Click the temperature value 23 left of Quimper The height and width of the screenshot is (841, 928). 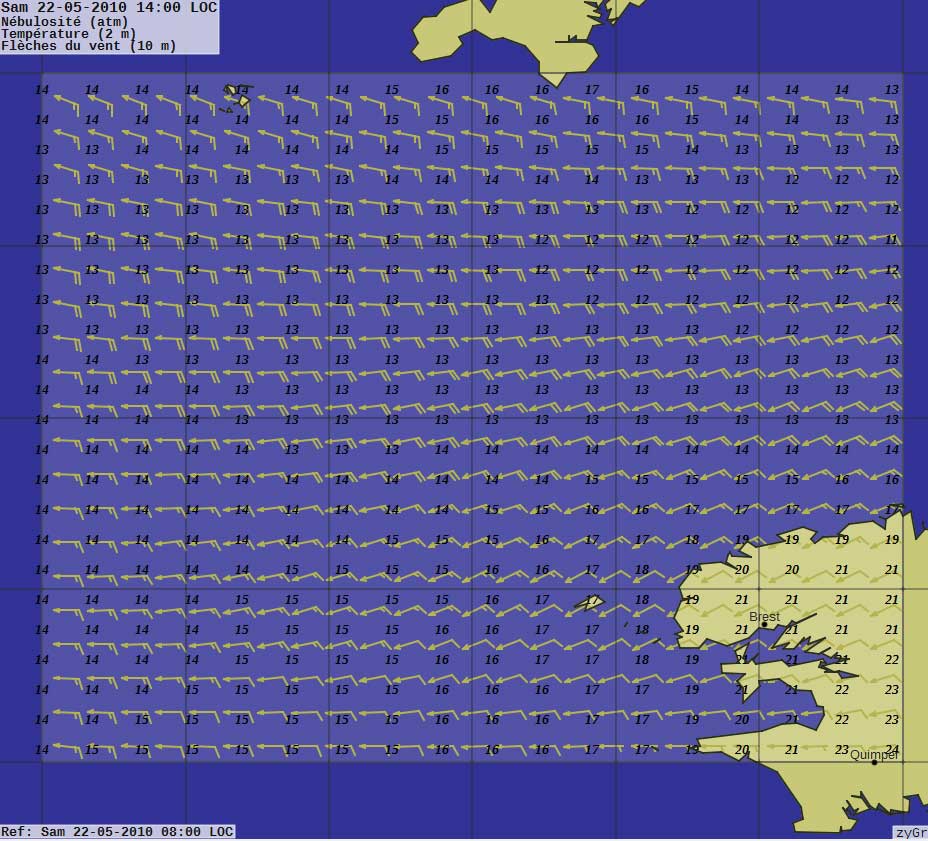pos(842,749)
